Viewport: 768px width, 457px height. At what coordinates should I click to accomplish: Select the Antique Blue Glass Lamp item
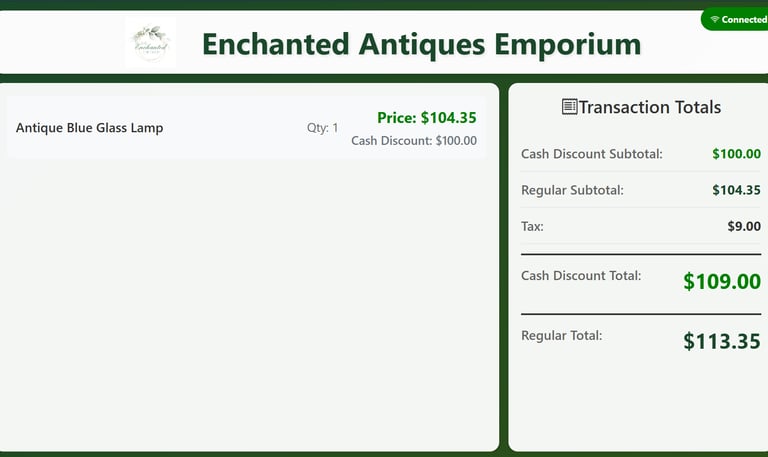click(x=90, y=128)
